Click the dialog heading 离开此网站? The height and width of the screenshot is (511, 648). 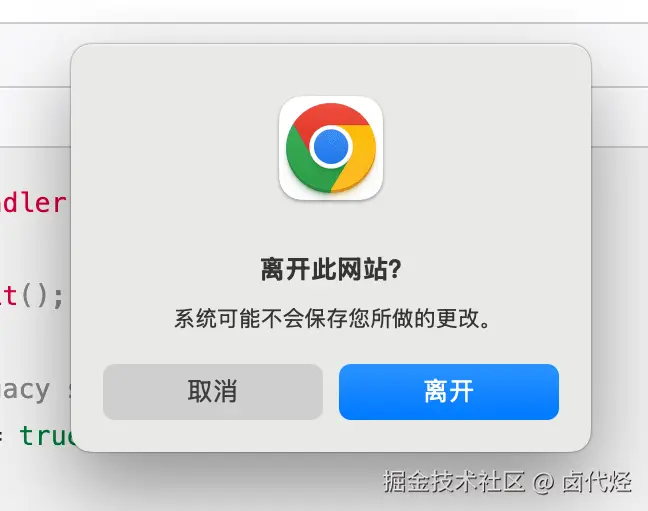click(331, 269)
